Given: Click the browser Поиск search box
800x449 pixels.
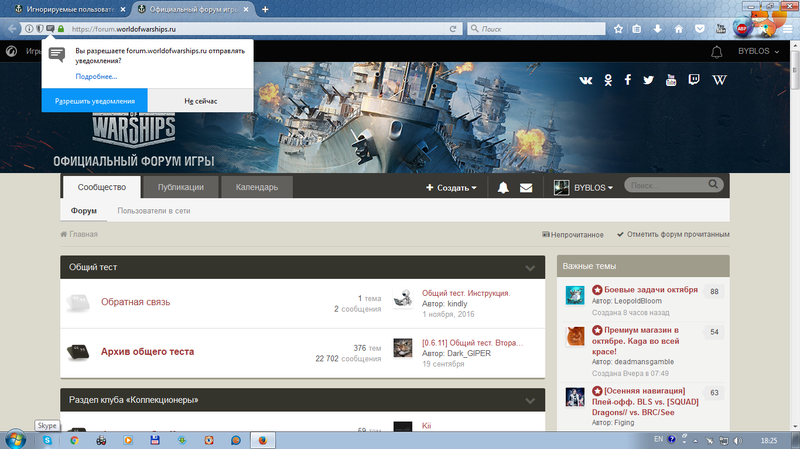Looking at the screenshot, I should pyautogui.click(x=536, y=29).
